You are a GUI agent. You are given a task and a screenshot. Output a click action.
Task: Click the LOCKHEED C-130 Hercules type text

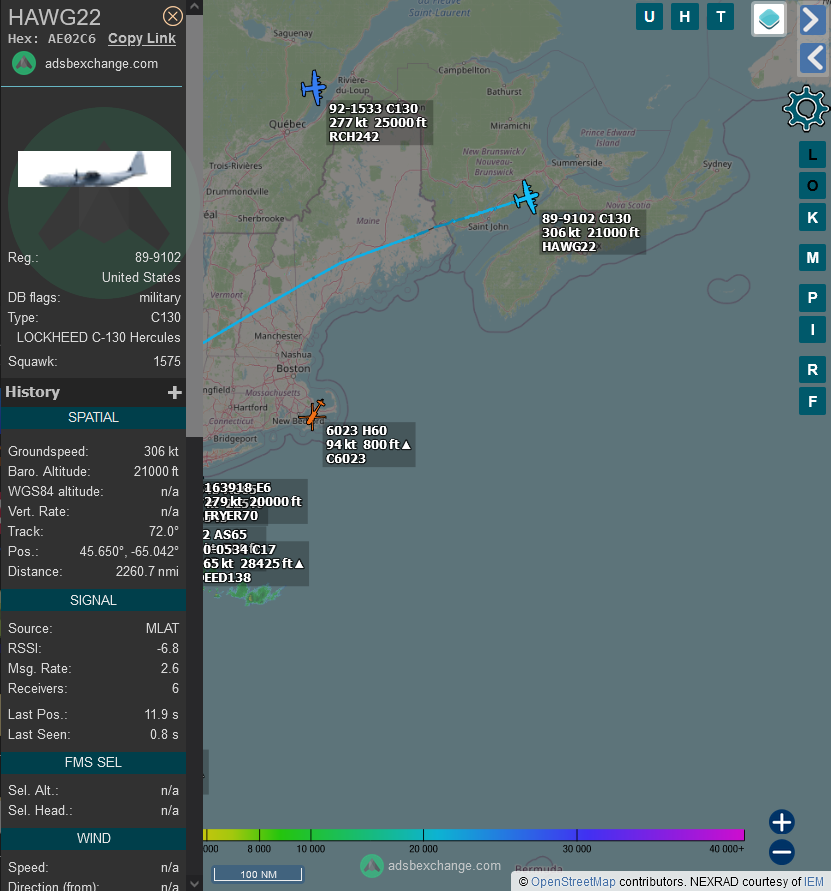(x=98, y=338)
